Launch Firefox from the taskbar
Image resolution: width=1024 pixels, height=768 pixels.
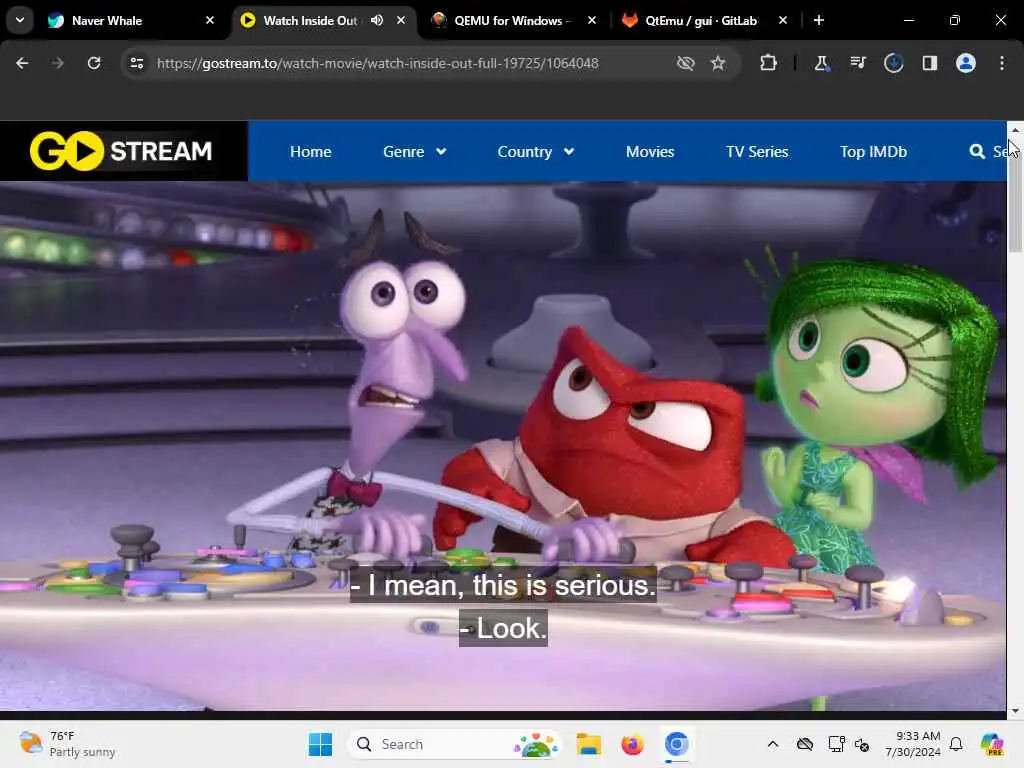click(632, 744)
